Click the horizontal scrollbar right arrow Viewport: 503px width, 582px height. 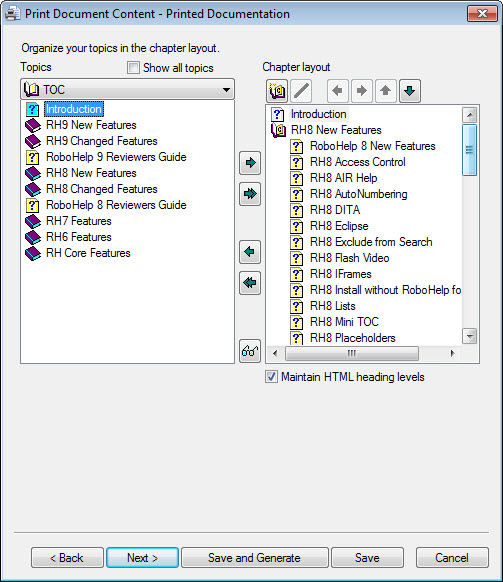pos(452,353)
